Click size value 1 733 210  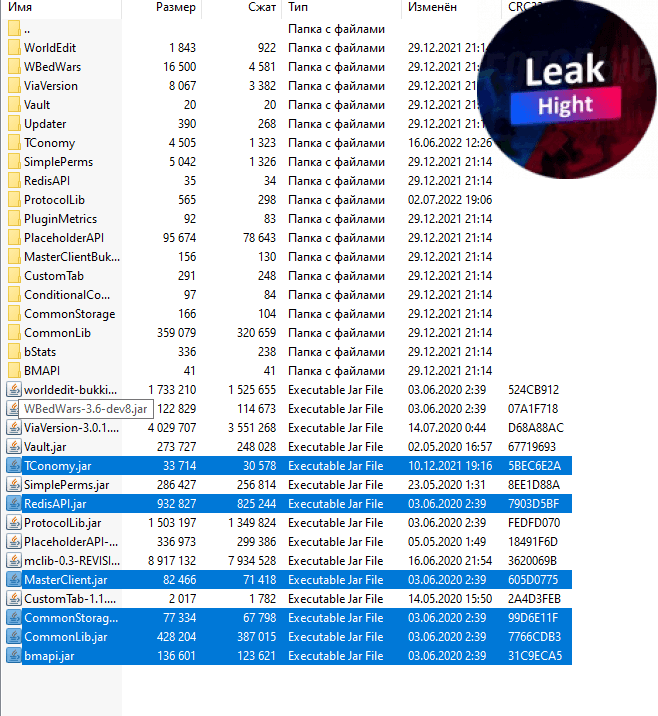pyautogui.click(x=172, y=390)
